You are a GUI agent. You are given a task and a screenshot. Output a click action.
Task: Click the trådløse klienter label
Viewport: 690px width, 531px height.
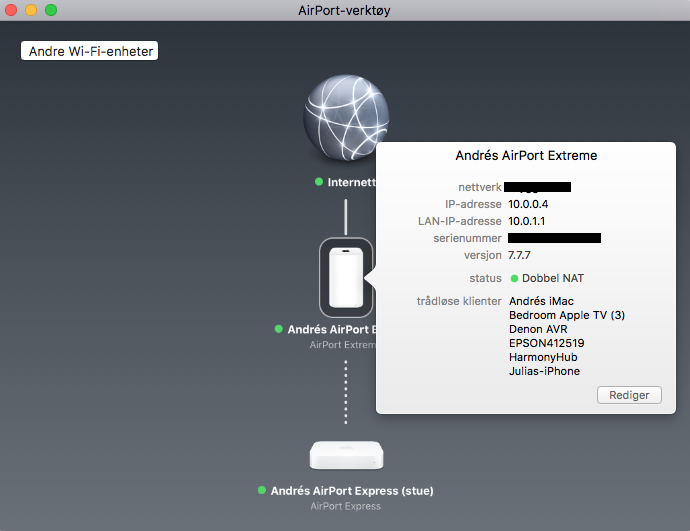click(459, 301)
